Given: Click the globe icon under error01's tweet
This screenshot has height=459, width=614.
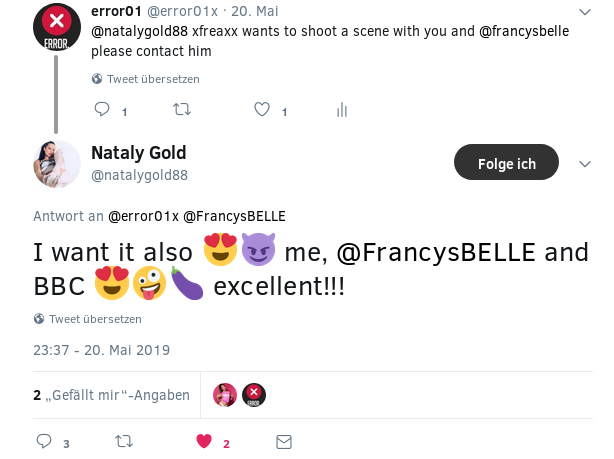Looking at the screenshot, I should click(97, 79).
